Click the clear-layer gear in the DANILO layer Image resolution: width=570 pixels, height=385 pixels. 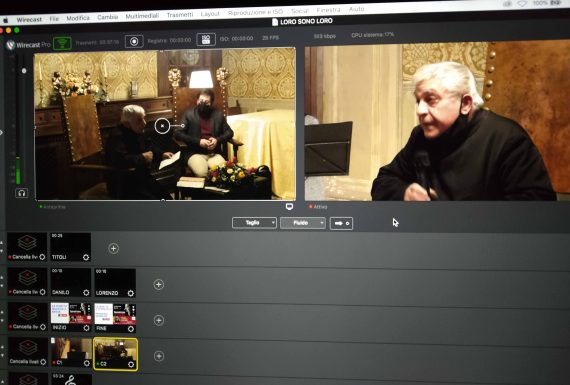43,292
